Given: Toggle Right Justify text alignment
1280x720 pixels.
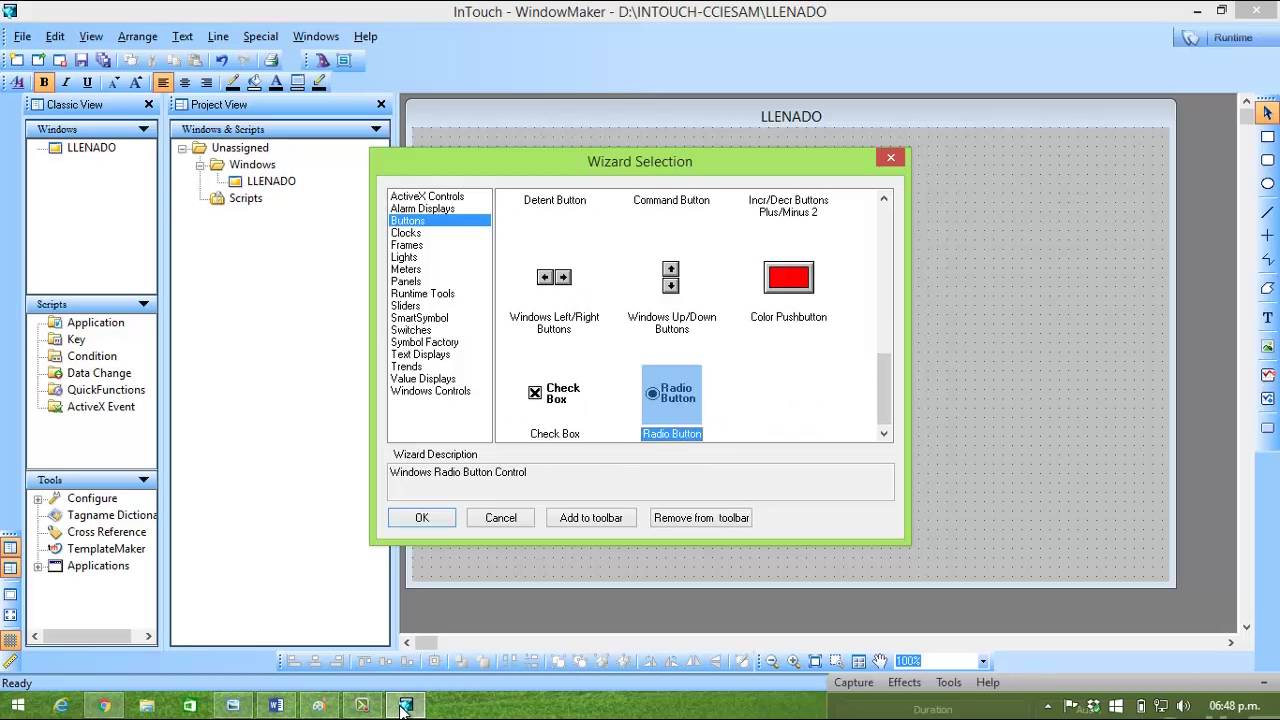Looking at the screenshot, I should pyautogui.click(x=206, y=82).
